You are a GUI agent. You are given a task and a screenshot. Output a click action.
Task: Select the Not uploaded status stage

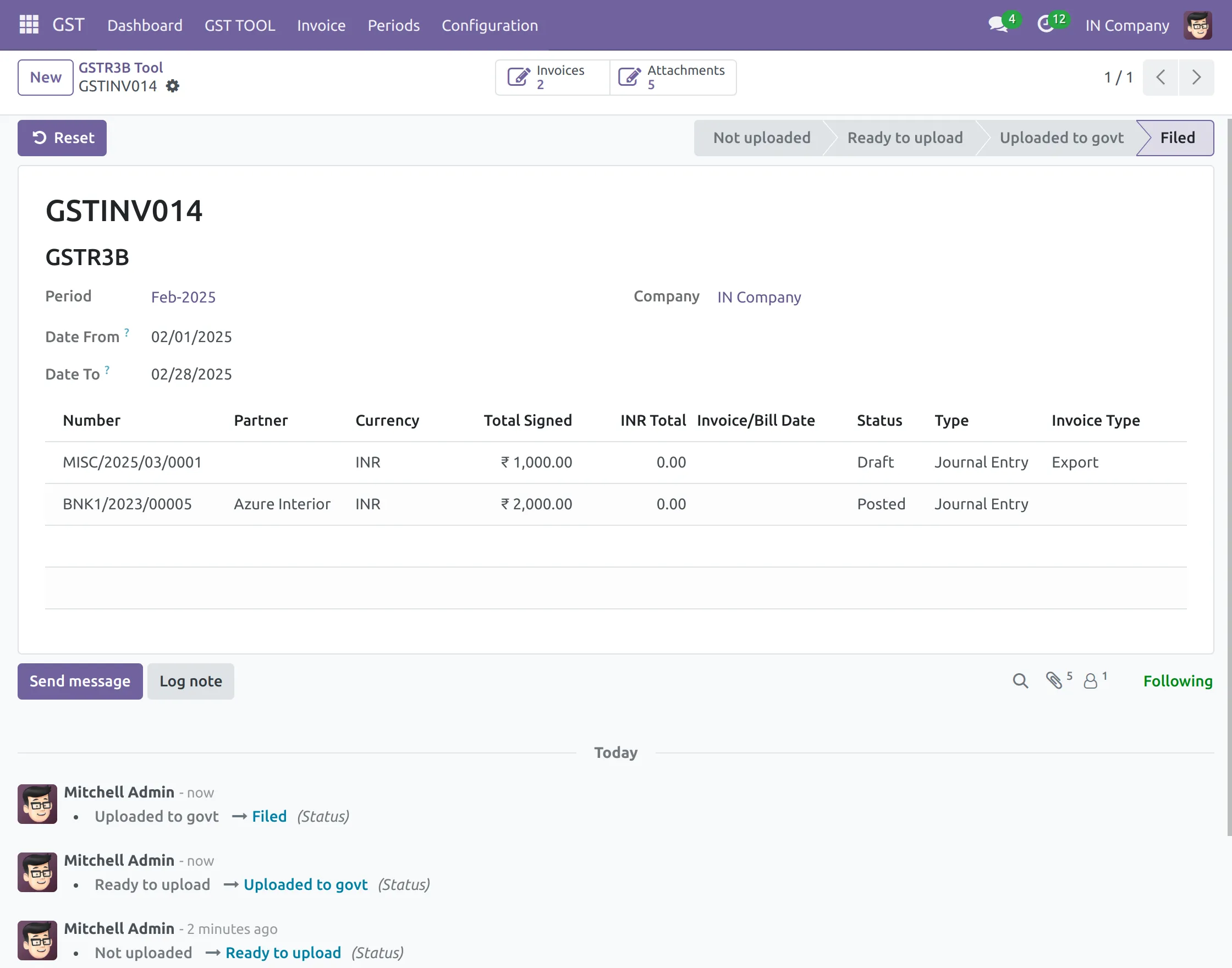coord(761,137)
